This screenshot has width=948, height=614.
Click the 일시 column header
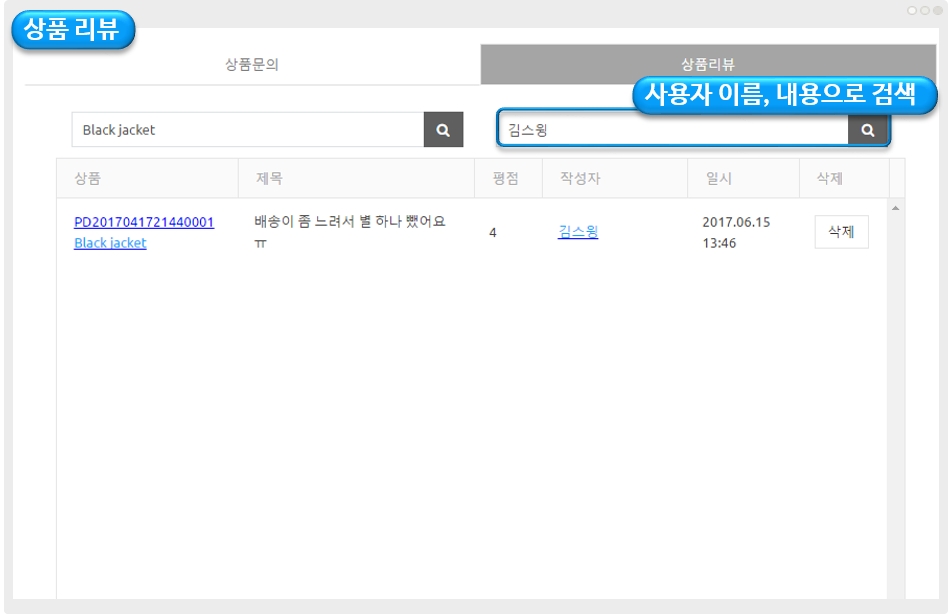click(x=719, y=179)
